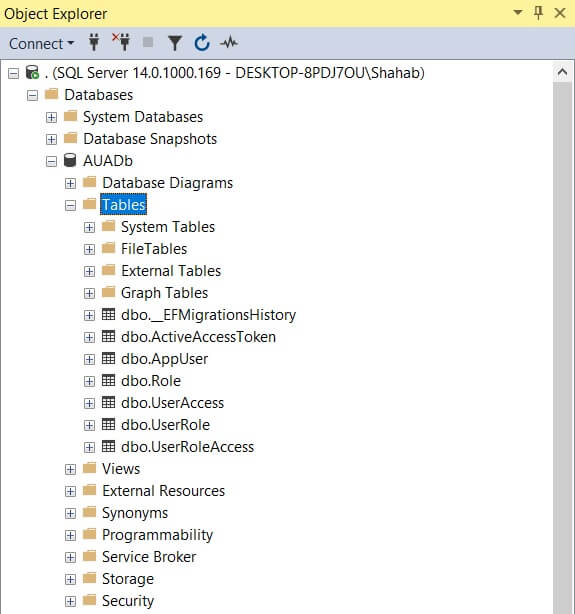The height and width of the screenshot is (614, 575).
Task: Select the dbo.ActiveAccessToken table
Action: tap(198, 337)
